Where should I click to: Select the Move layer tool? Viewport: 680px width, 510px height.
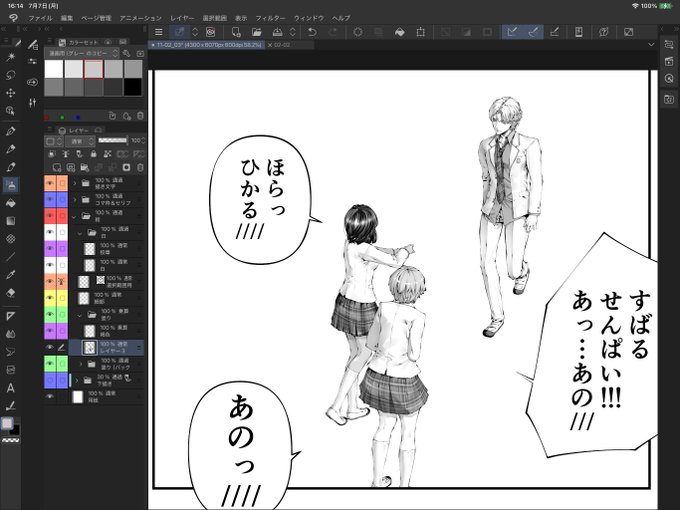pyautogui.click(x=10, y=93)
